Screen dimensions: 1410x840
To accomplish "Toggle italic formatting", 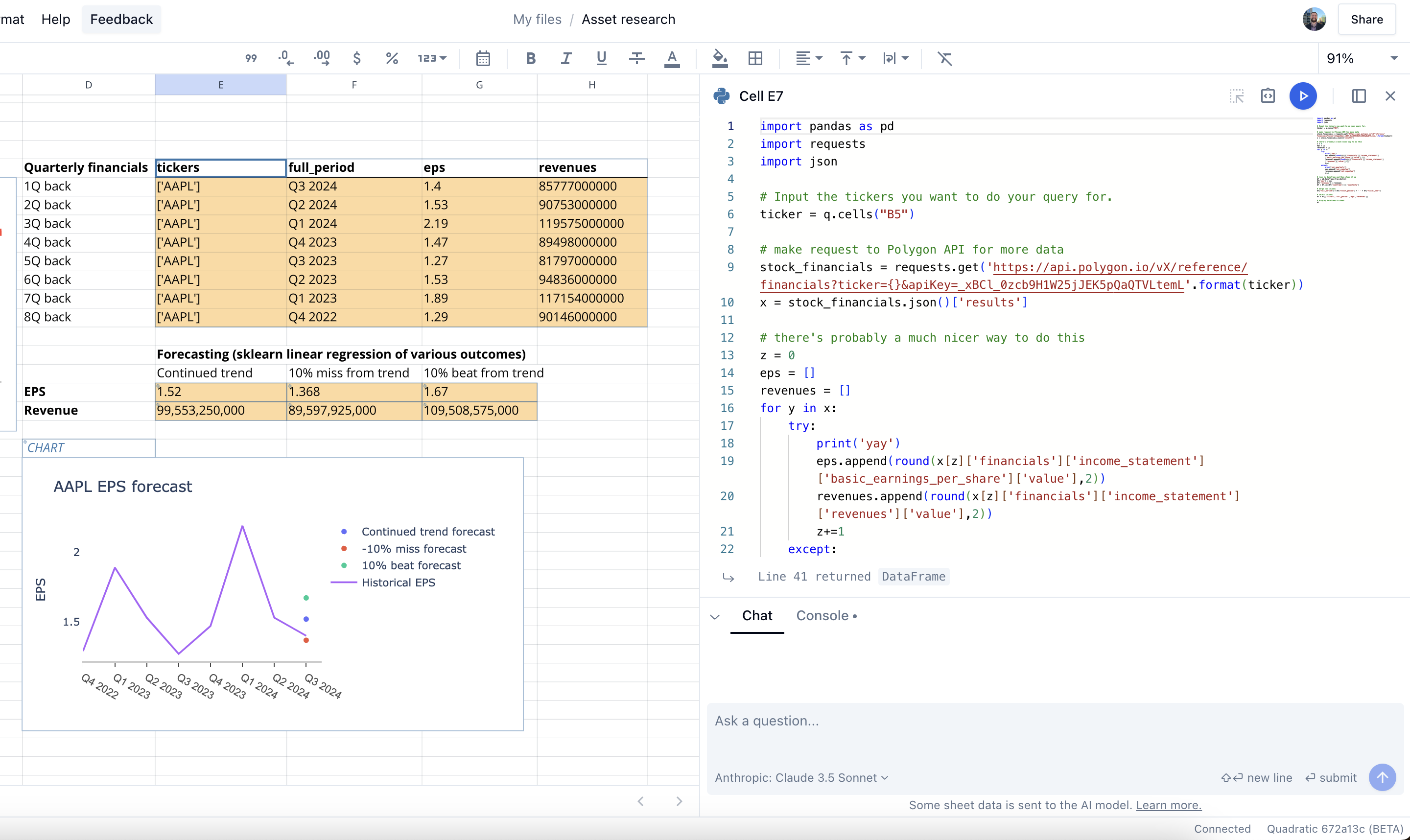I will 566,58.
